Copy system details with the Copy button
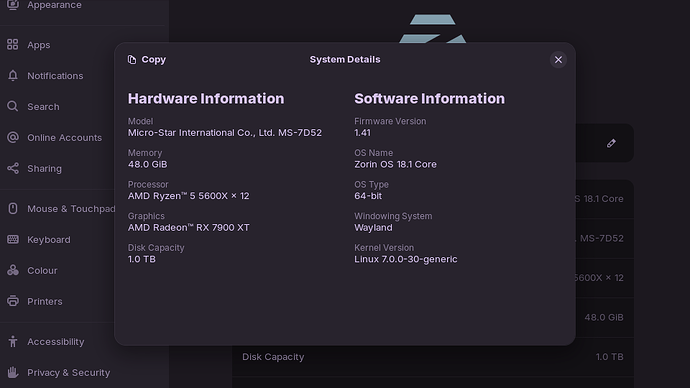The height and width of the screenshot is (388, 690). 147,59
